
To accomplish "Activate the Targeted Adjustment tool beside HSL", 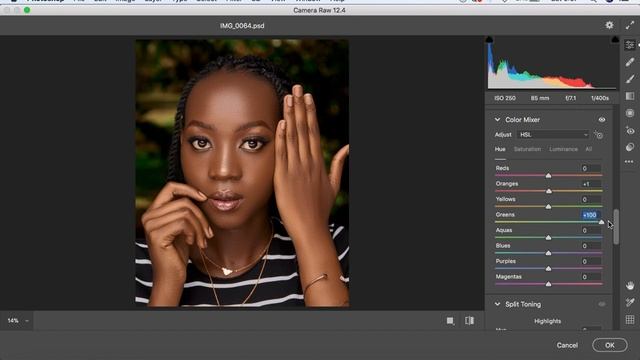I will tap(599, 135).
